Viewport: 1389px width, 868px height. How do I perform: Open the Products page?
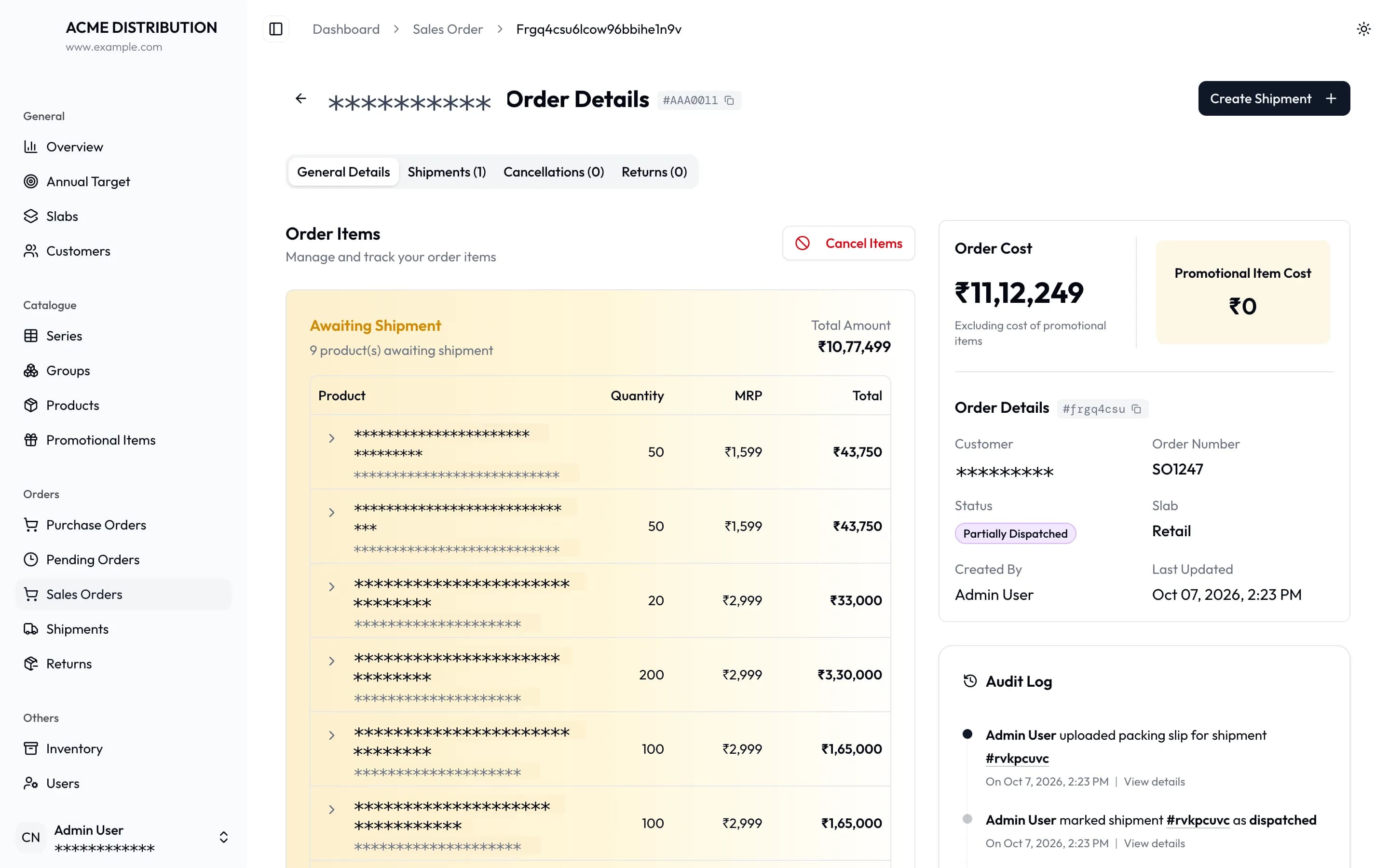pyautogui.click(x=123, y=405)
